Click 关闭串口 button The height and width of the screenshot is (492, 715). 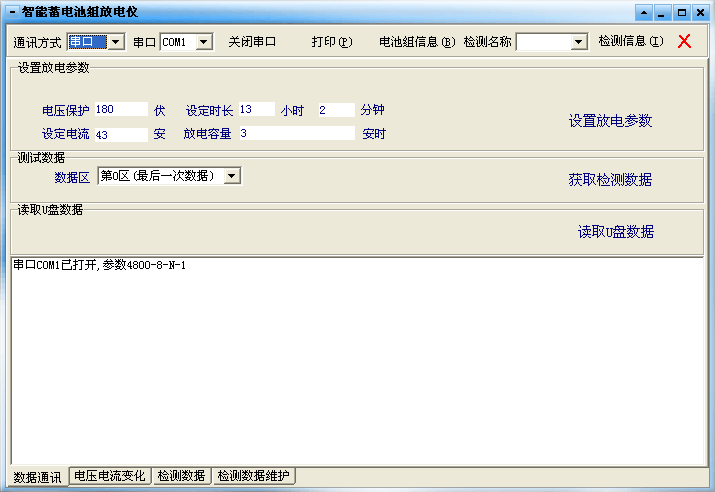click(x=252, y=42)
